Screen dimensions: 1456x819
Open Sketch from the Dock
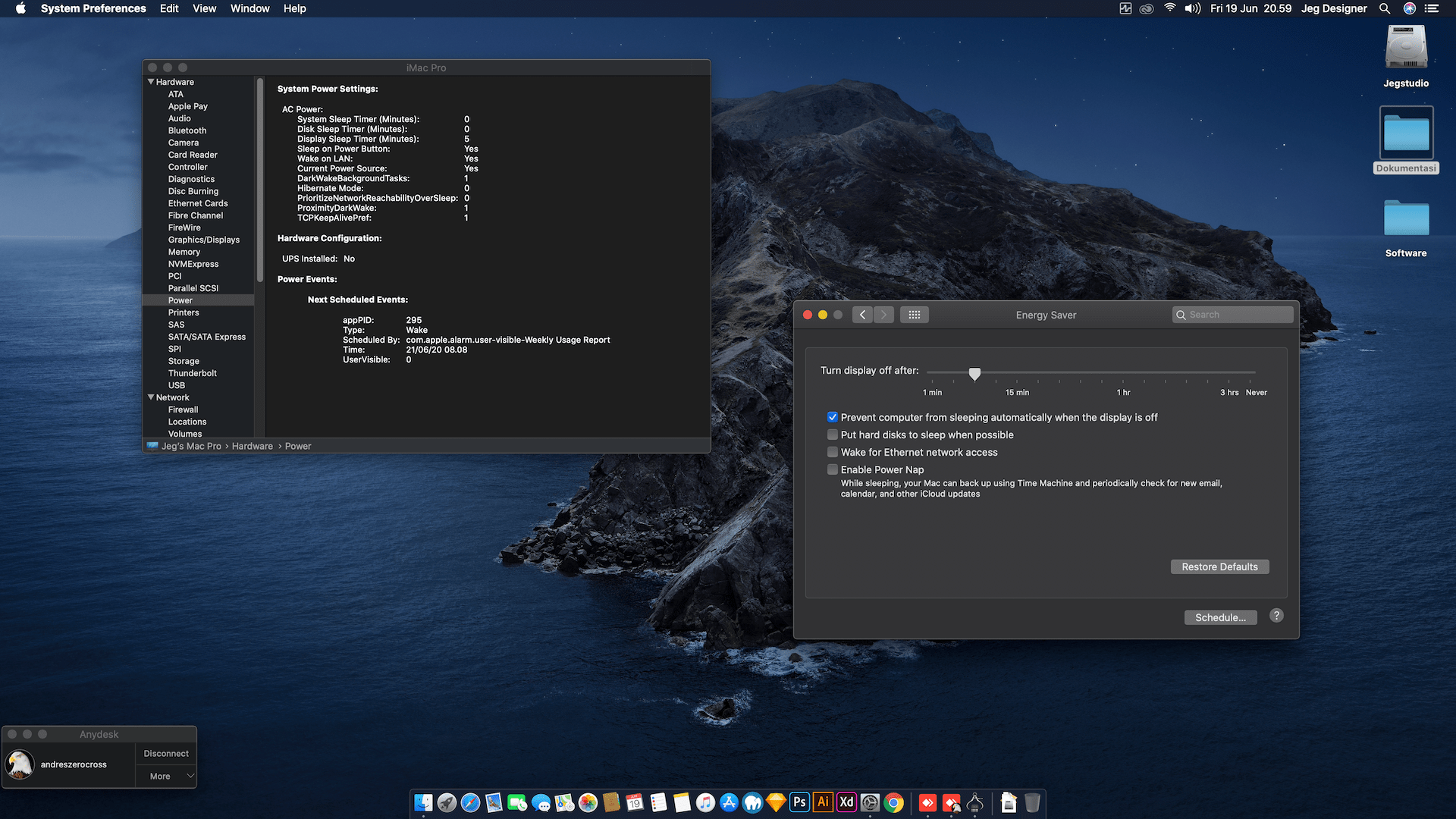pyautogui.click(x=776, y=802)
